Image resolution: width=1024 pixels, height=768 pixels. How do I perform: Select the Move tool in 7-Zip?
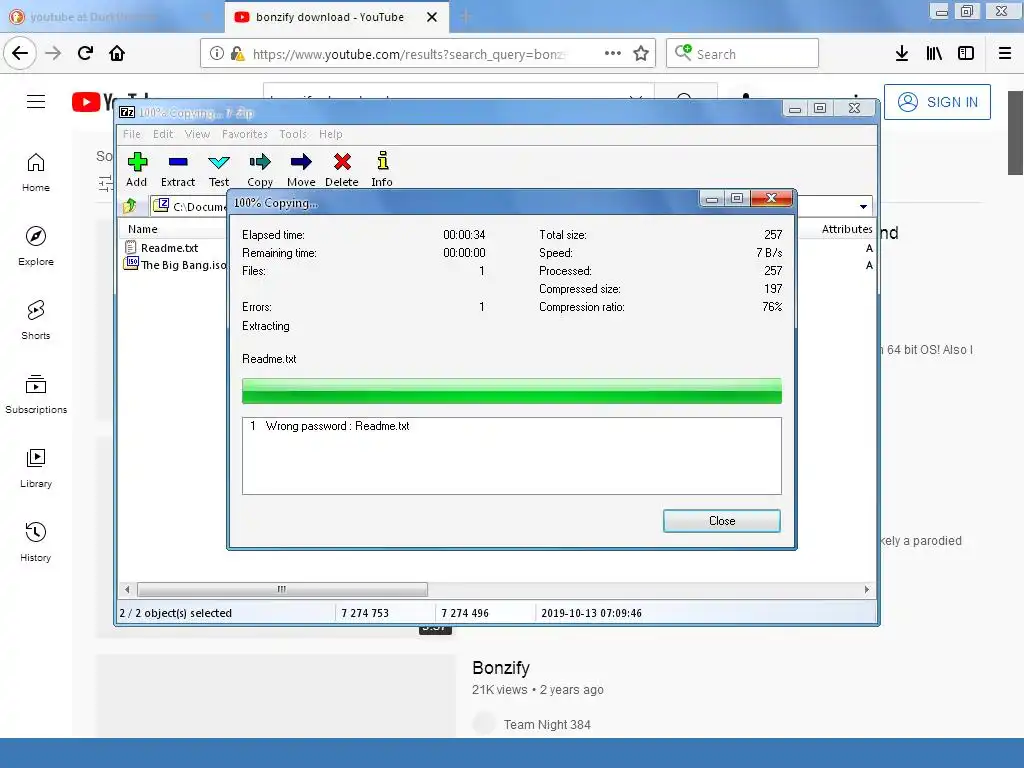click(301, 169)
